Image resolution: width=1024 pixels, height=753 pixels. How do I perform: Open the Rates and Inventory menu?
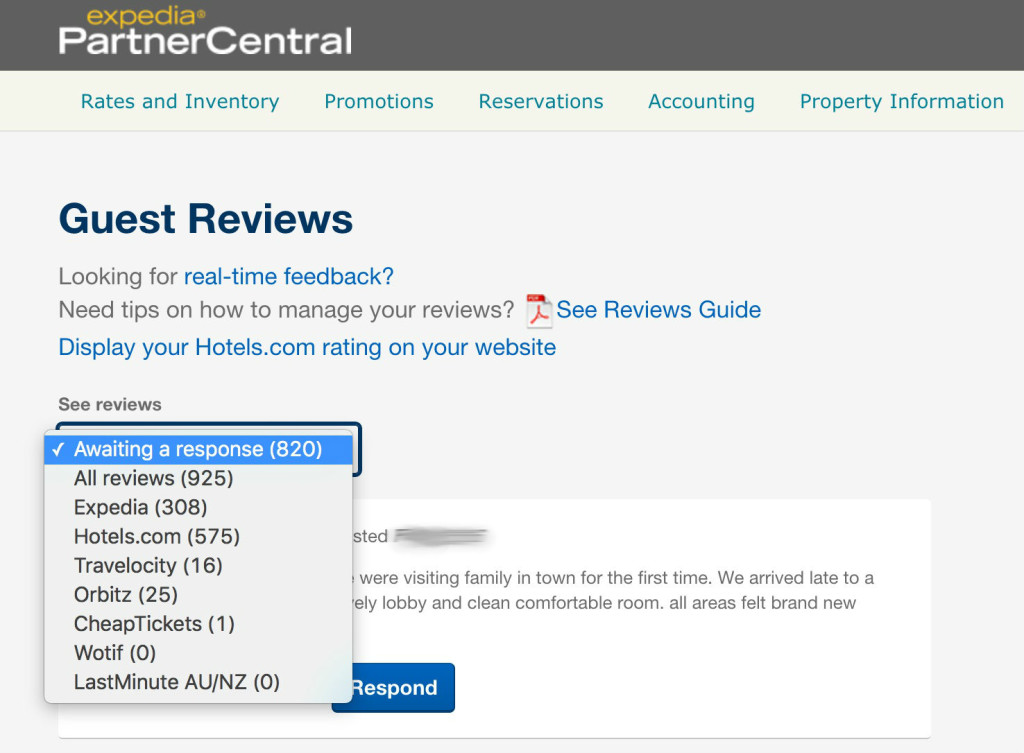[x=180, y=101]
